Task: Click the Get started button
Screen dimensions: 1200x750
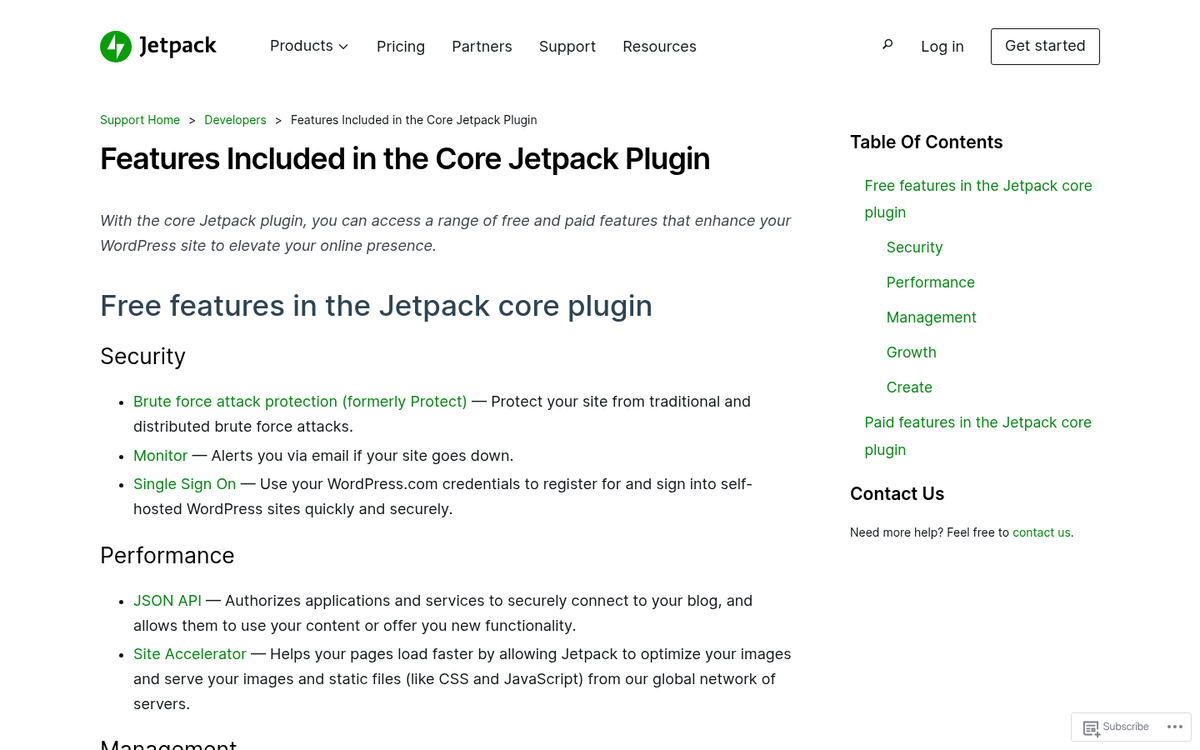Action: 1045,46
